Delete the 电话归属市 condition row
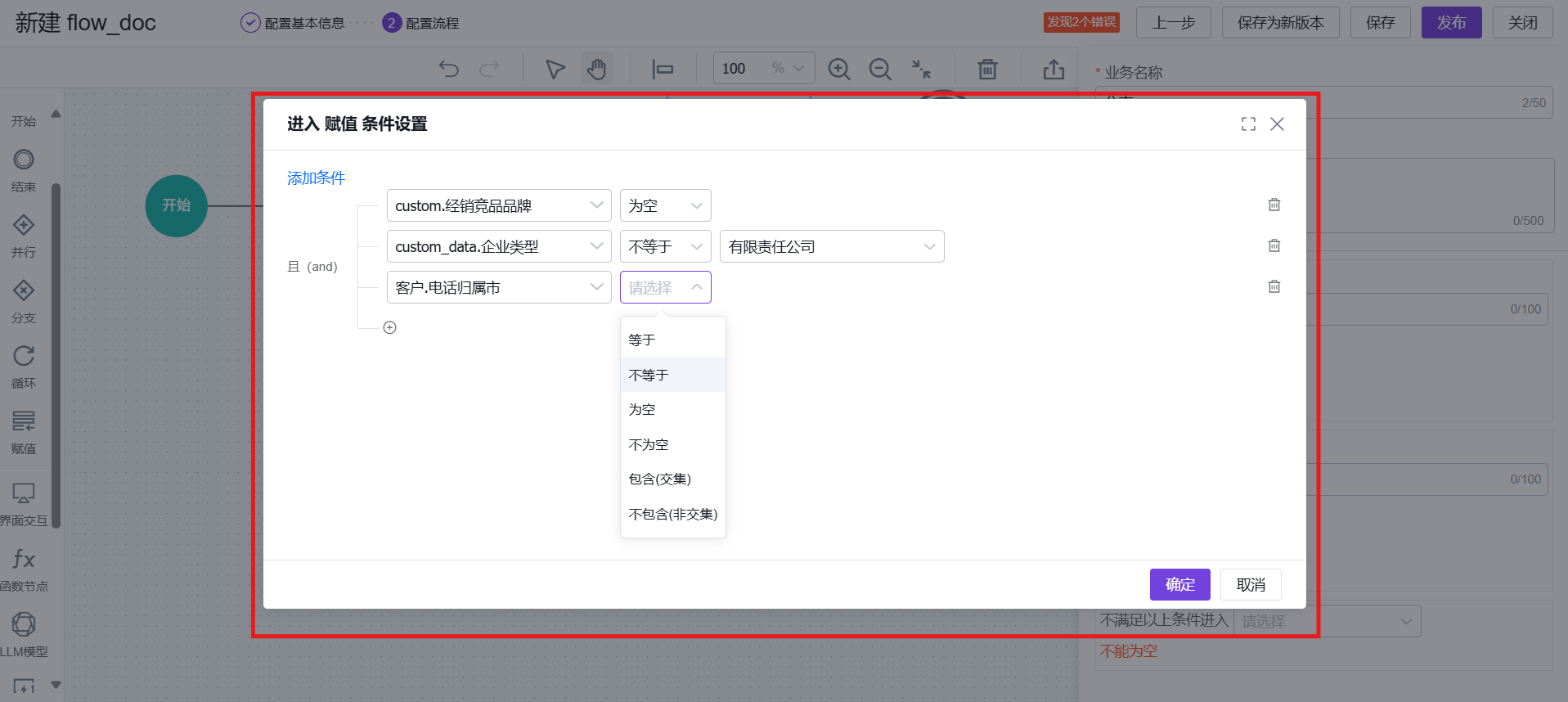1568x702 pixels. (x=1274, y=286)
